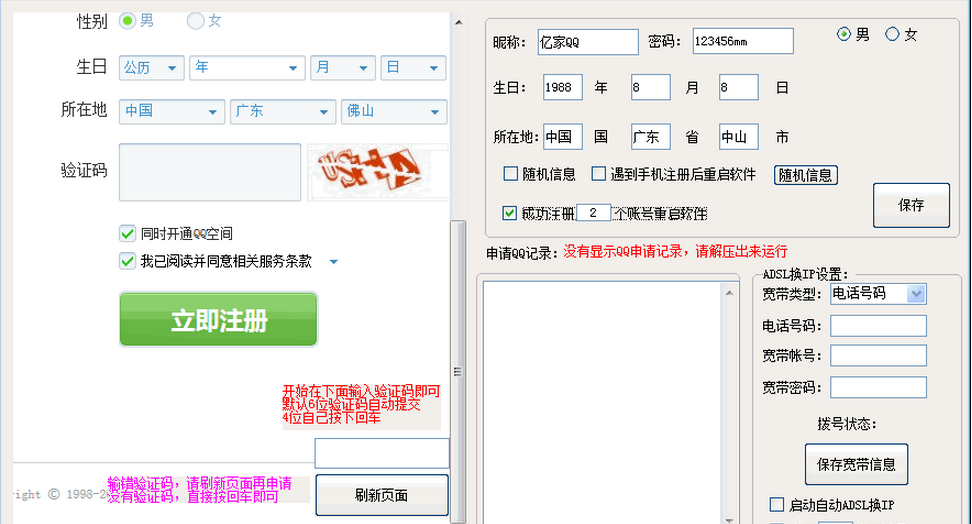Click the 保存 button
This screenshot has height=524, width=972.
911,205
